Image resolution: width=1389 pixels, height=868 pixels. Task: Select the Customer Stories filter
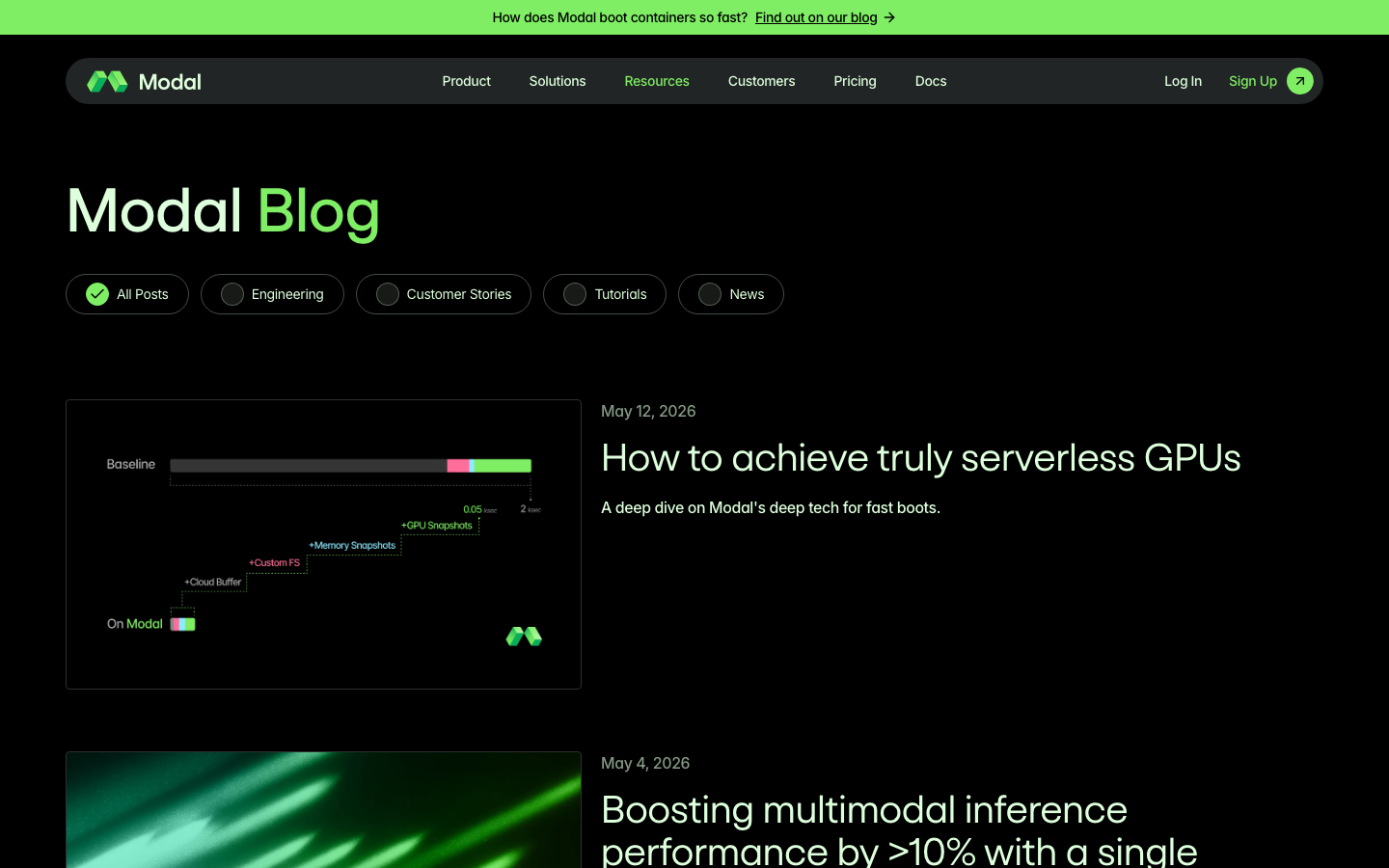pyautogui.click(x=444, y=294)
